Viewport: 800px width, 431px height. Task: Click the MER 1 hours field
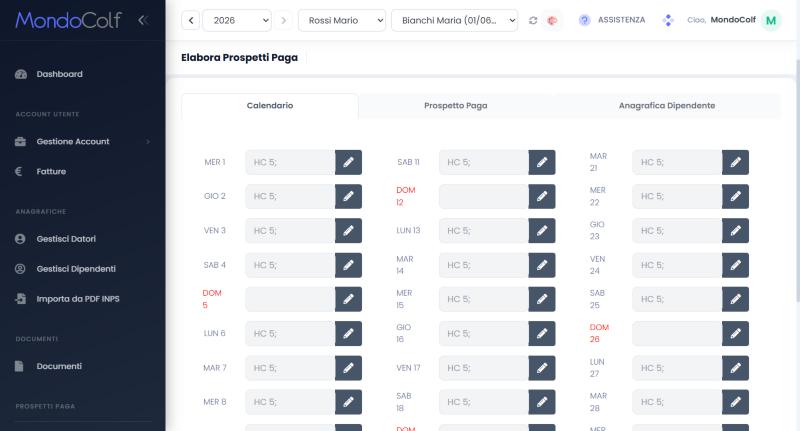(290, 162)
